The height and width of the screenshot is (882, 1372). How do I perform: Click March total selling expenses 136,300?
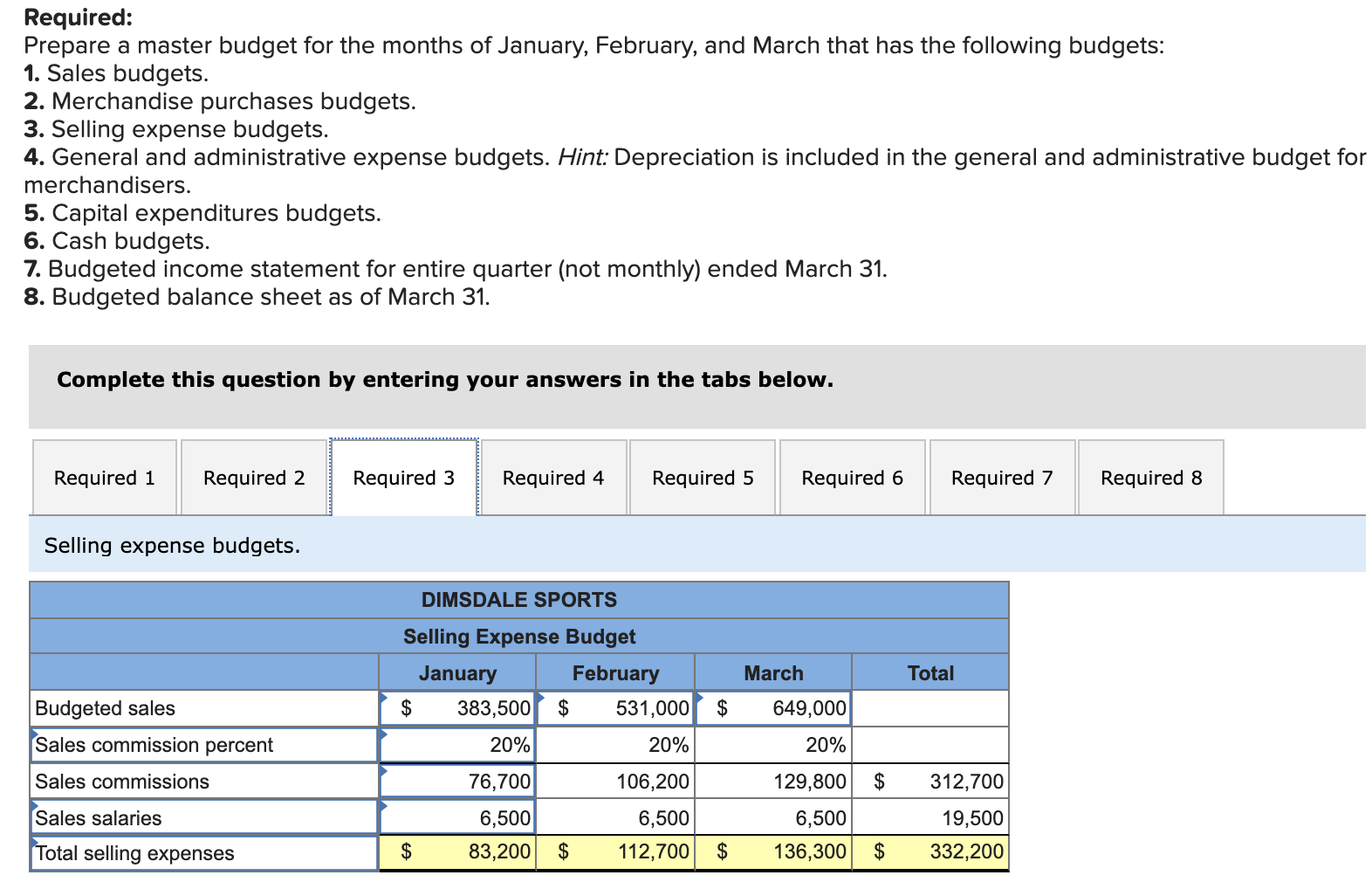[773, 852]
